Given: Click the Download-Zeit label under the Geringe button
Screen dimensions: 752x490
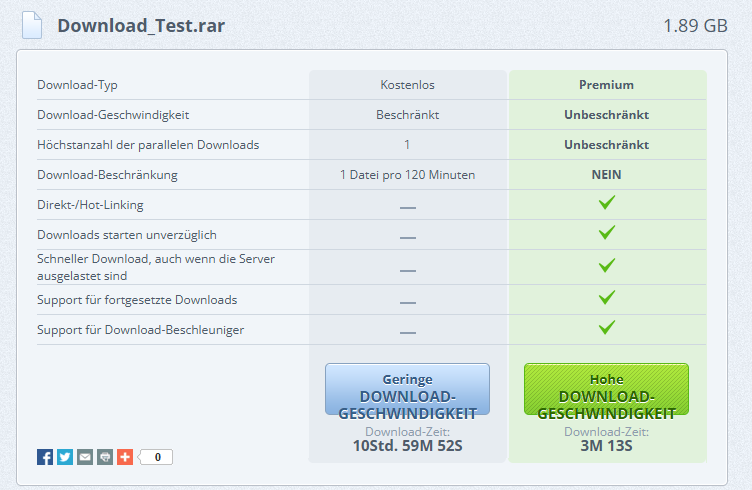Looking at the screenshot, I should (408, 432).
